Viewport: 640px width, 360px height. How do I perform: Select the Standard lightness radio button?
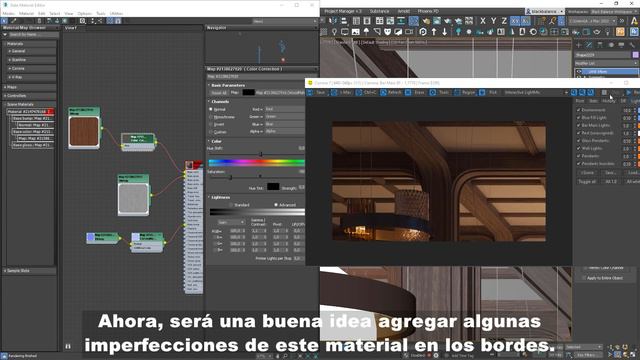tap(231, 204)
